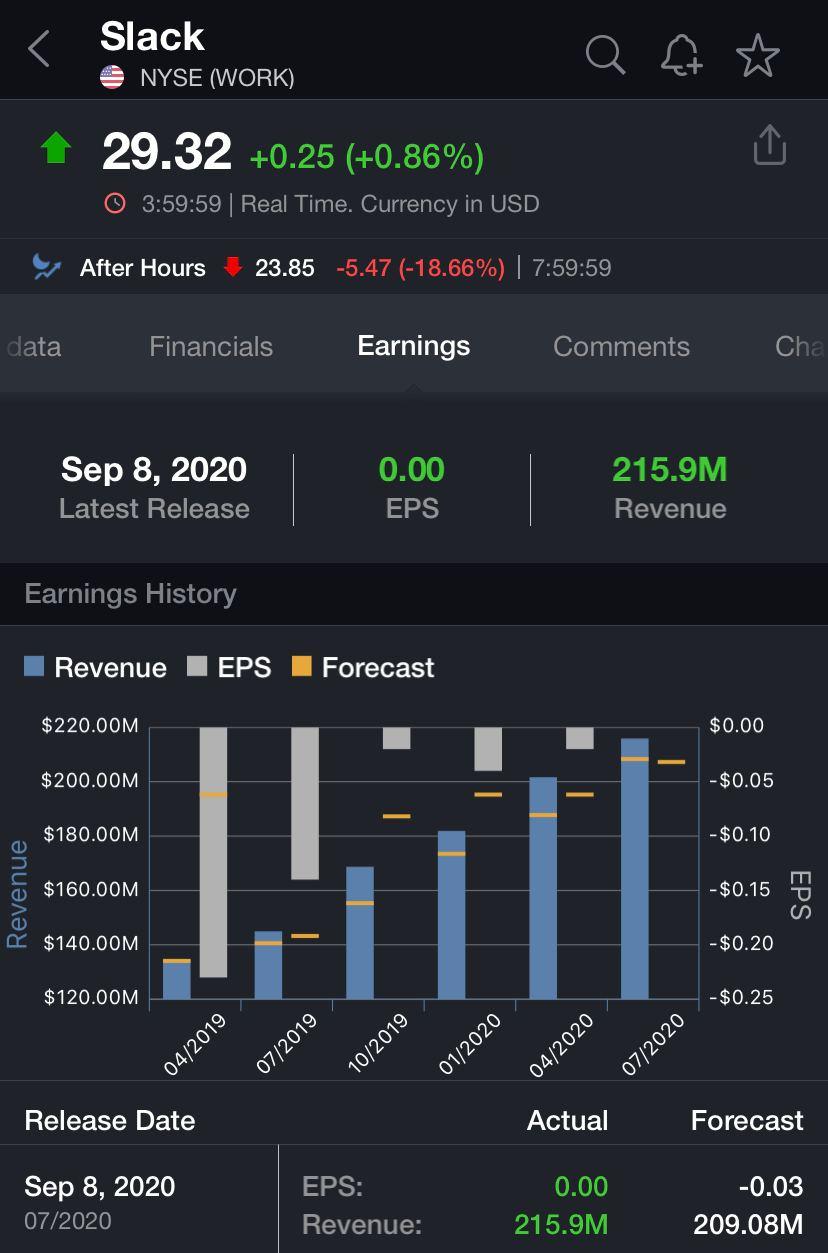Screen dimensions: 828x1253
Task: Tap the After Hours moon chart icon
Action: point(46,266)
